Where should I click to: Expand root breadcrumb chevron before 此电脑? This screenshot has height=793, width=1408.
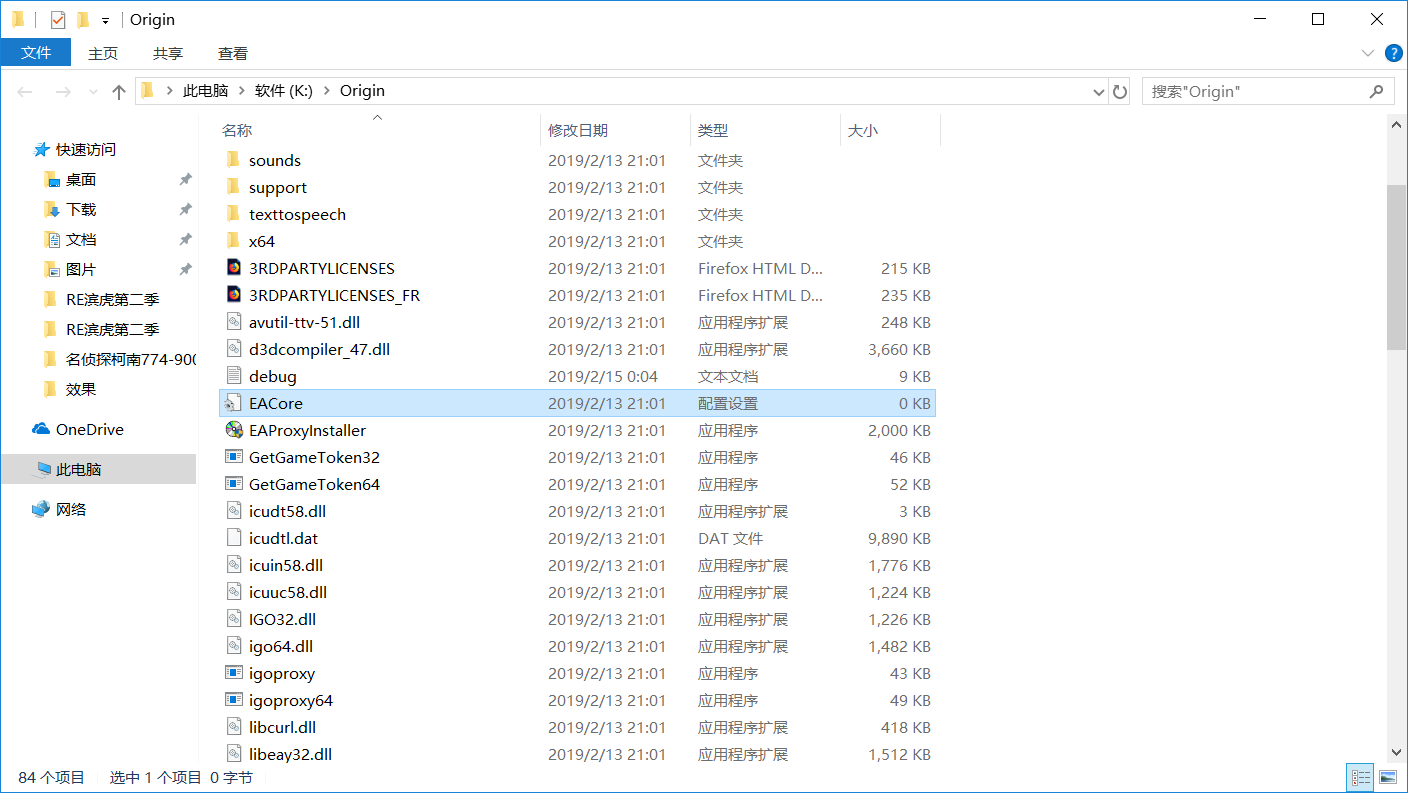coord(169,91)
